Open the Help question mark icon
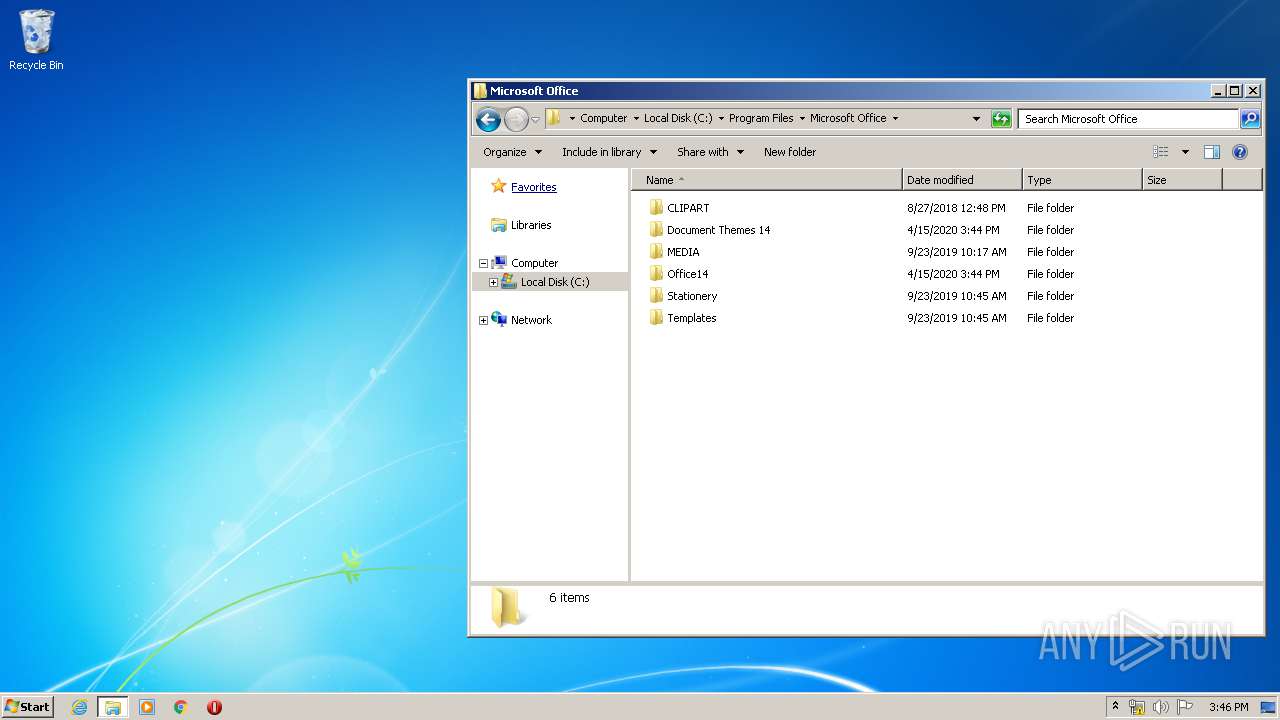Viewport: 1280px width, 720px height. click(x=1240, y=152)
